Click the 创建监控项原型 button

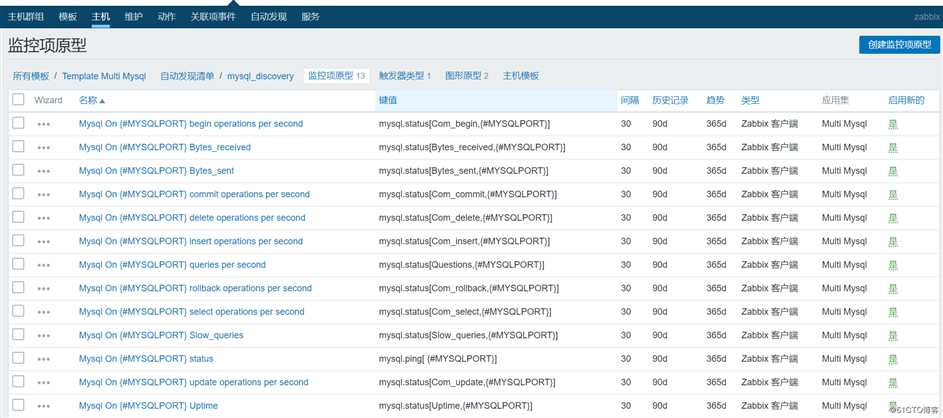click(899, 45)
